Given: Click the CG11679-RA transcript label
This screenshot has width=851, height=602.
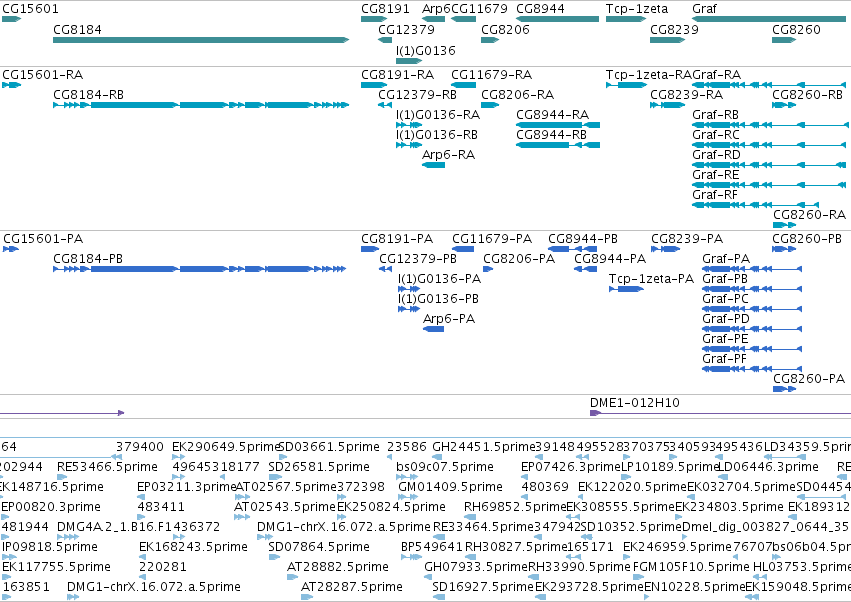Looking at the screenshot, I should pos(492,74).
